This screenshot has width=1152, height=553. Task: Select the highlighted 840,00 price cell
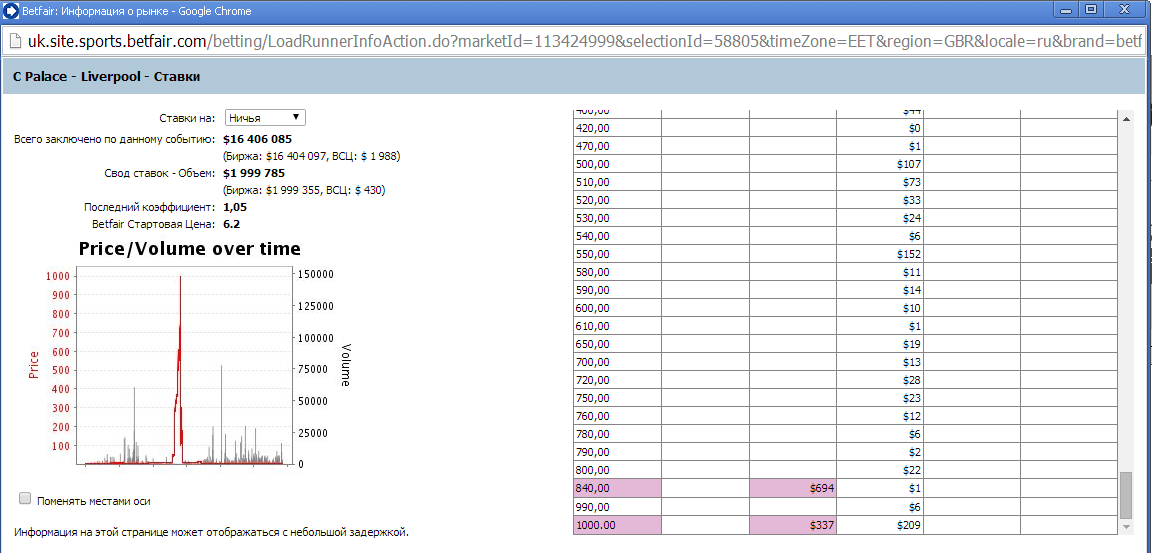pyautogui.click(x=617, y=488)
